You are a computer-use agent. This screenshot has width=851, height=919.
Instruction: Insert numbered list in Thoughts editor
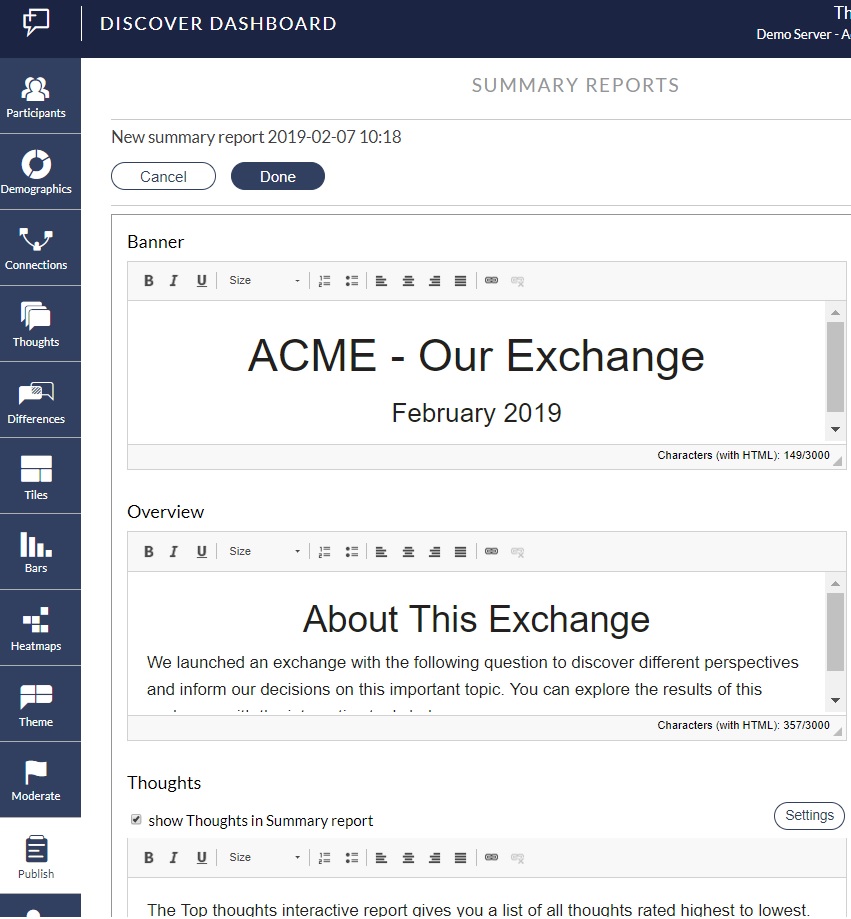pos(325,857)
